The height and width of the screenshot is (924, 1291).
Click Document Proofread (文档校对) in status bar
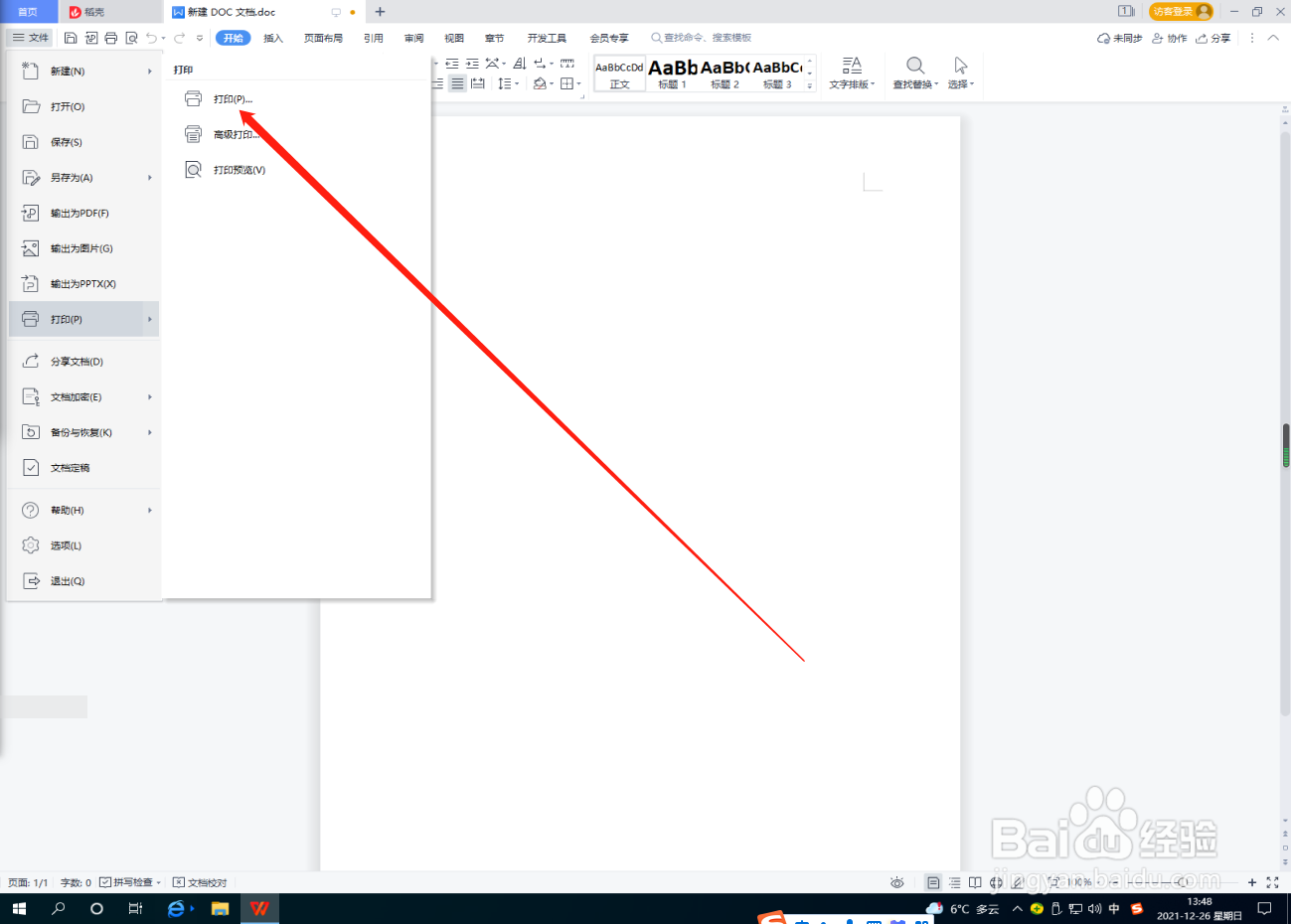tap(200, 882)
